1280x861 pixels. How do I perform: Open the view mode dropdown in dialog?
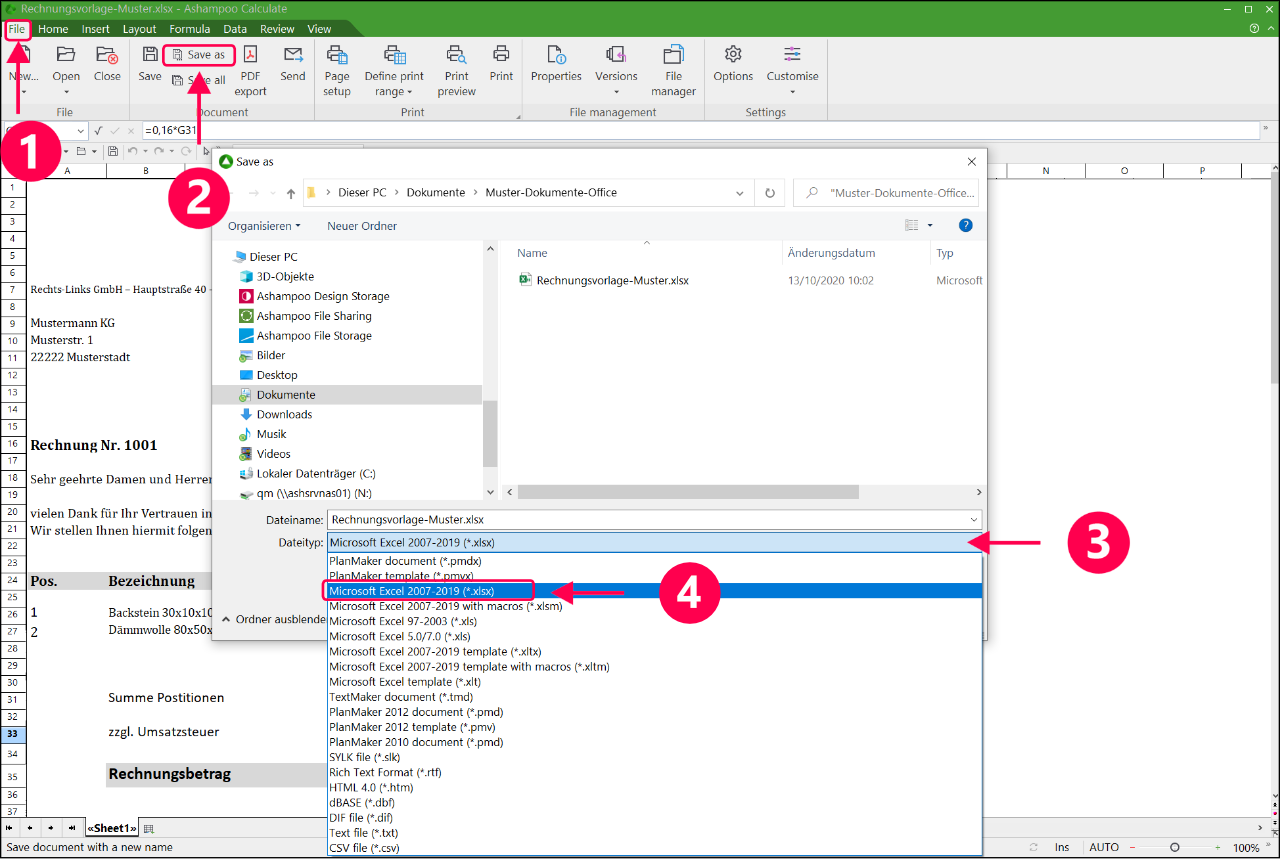click(930, 226)
